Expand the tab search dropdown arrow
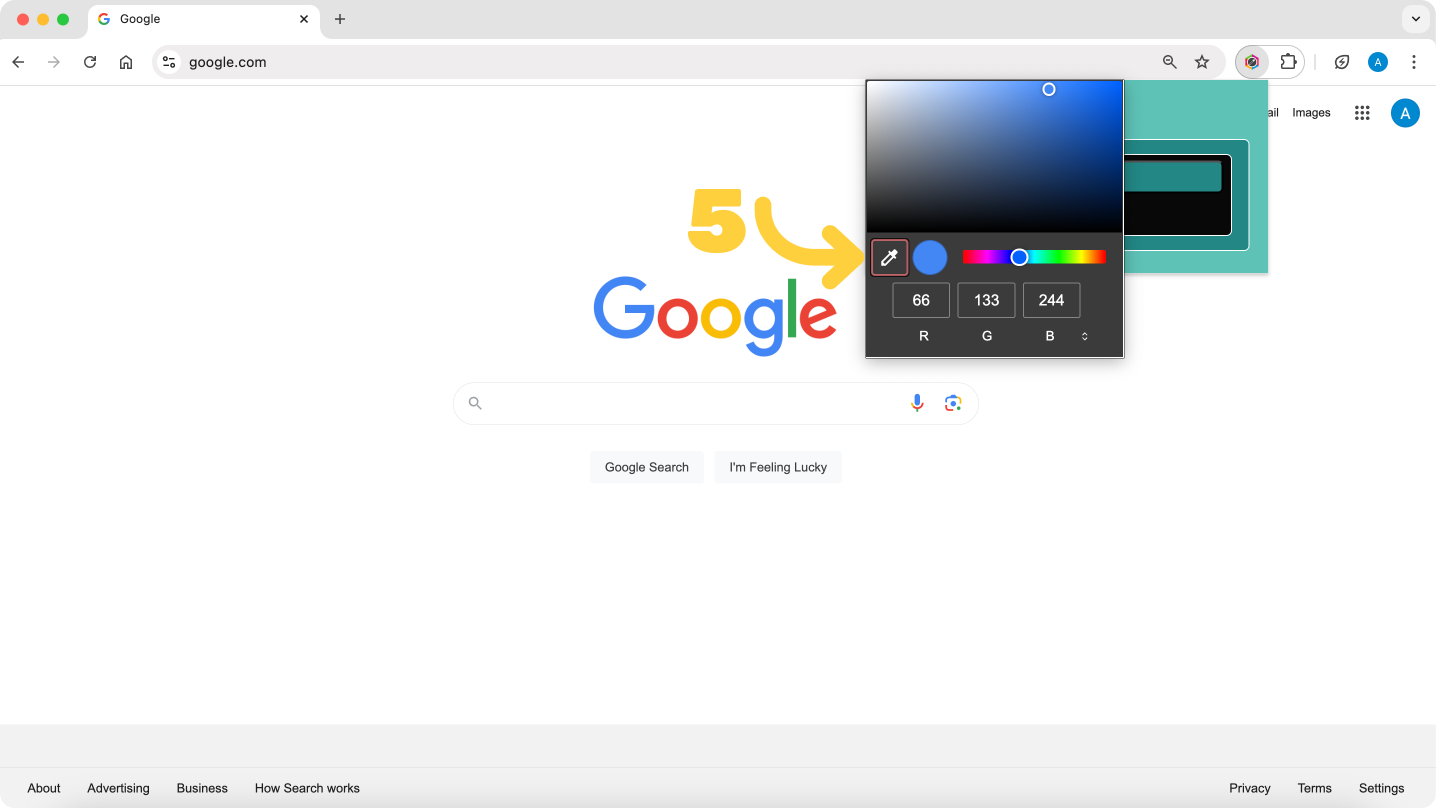Viewport: 1436px width, 808px height. tap(1415, 19)
